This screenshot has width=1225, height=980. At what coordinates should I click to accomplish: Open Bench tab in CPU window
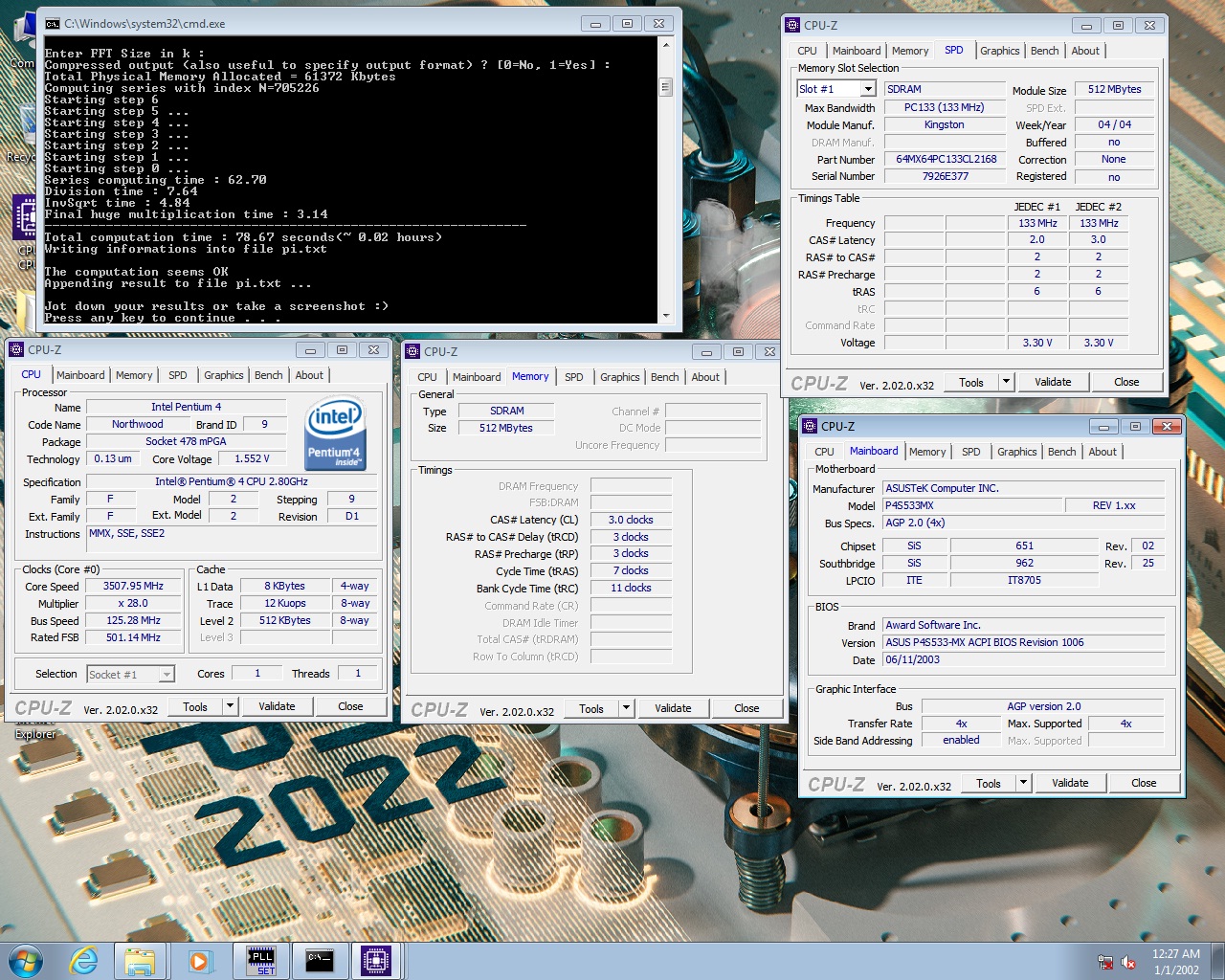point(268,375)
